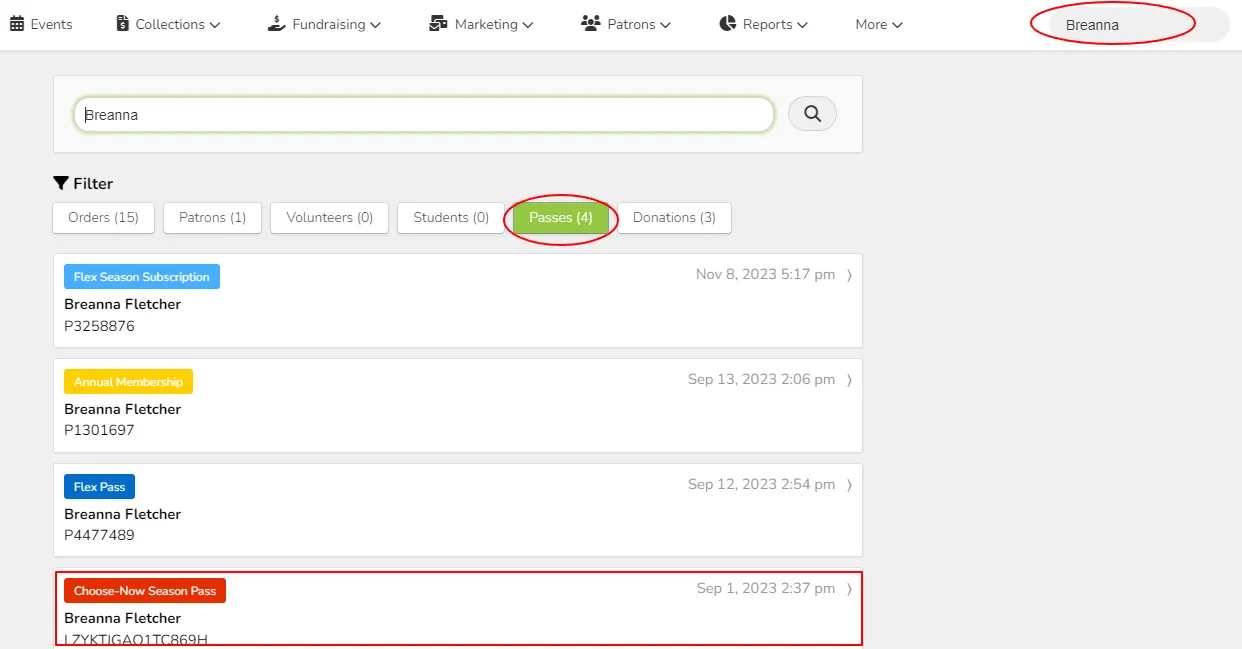Select the Passes (4) filter
Viewport: 1242px width, 649px height.
pos(561,218)
